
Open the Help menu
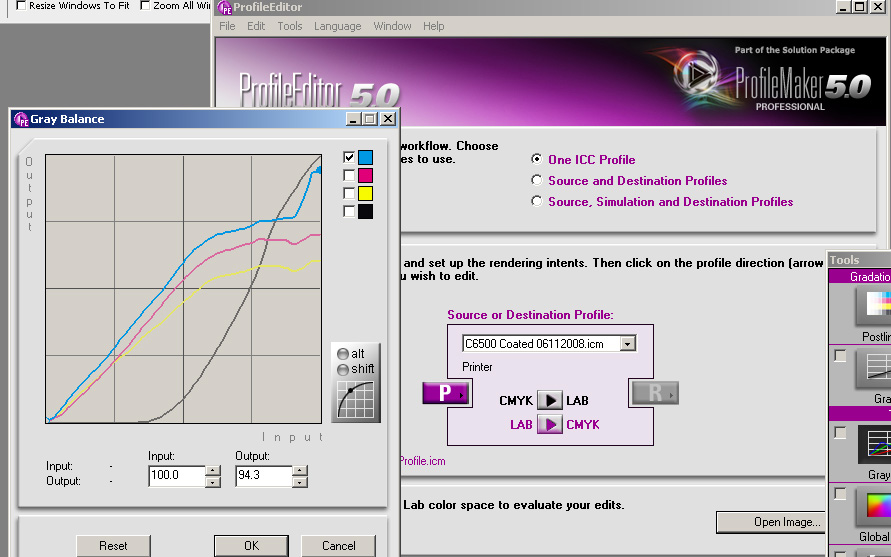click(x=434, y=26)
